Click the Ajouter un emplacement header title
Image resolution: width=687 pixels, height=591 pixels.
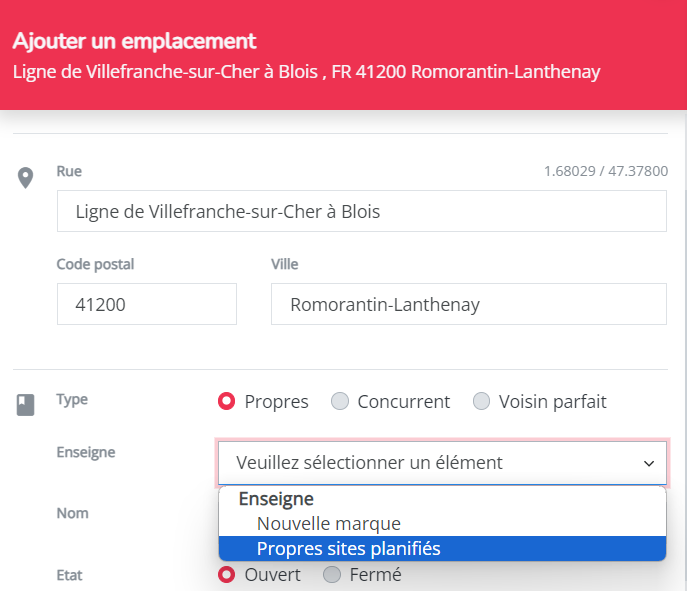134,41
